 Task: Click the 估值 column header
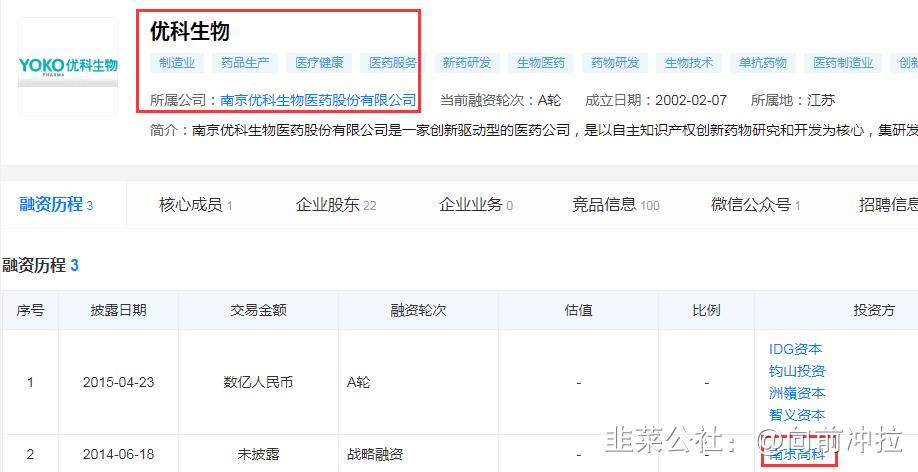[578, 310]
